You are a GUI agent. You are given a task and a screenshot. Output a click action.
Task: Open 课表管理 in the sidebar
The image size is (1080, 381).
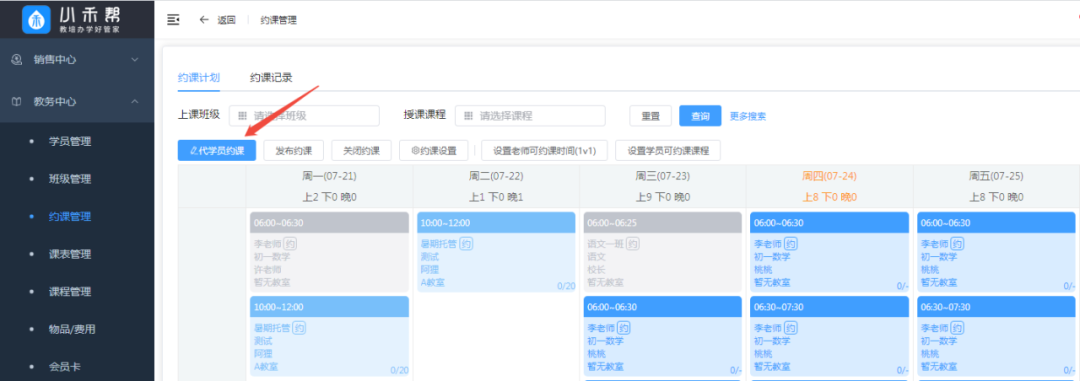70,254
